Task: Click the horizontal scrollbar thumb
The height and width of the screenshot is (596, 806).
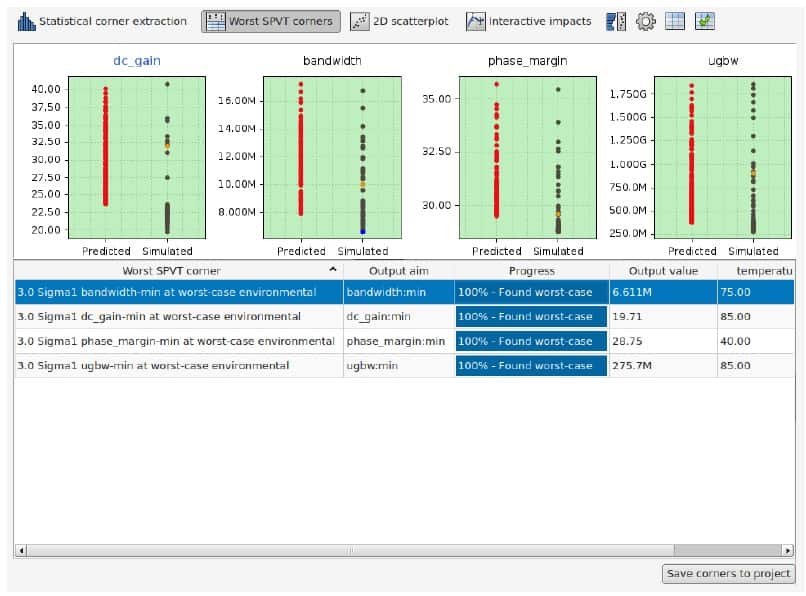Action: [351, 551]
